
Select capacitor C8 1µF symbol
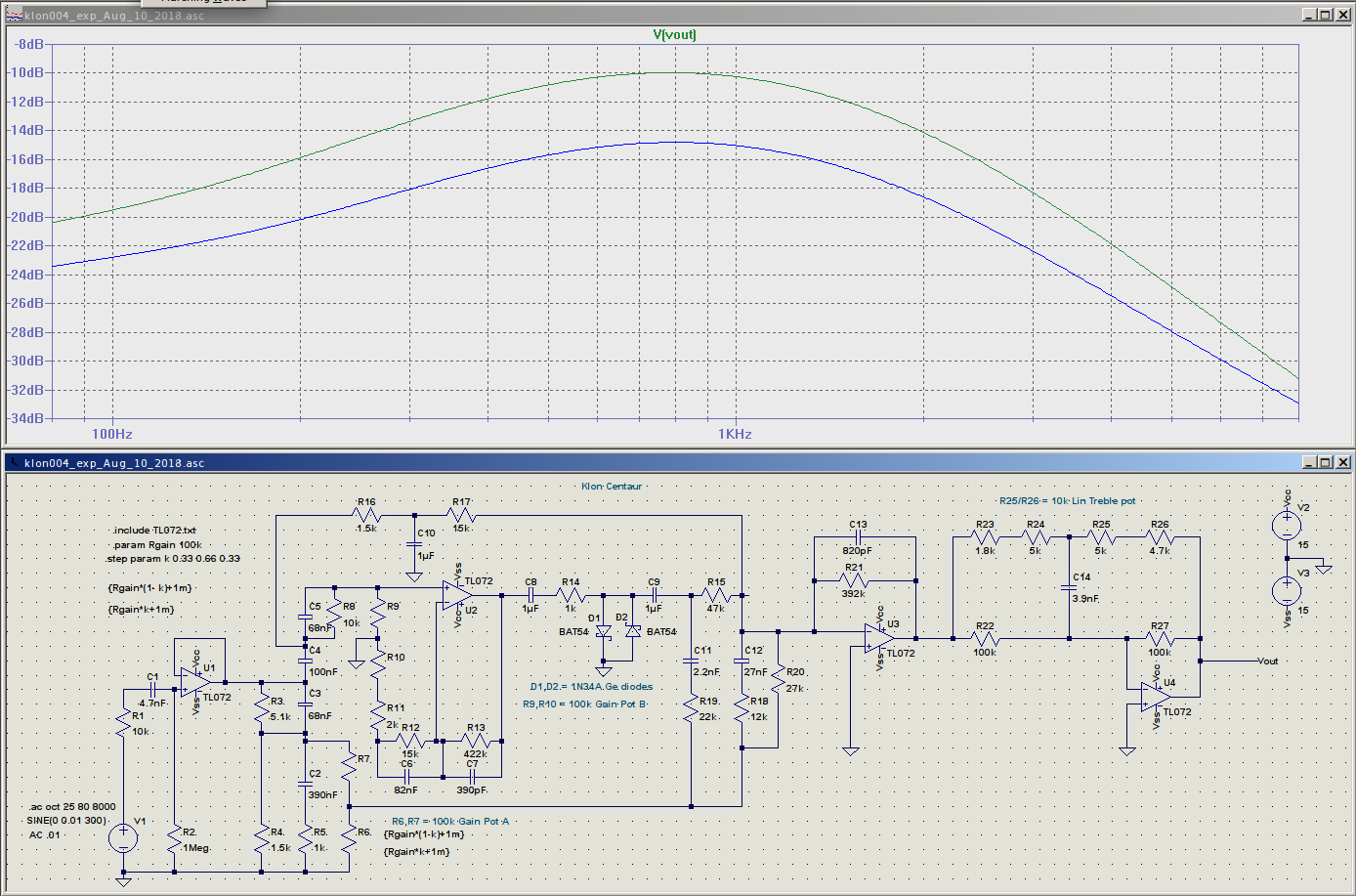point(531,595)
